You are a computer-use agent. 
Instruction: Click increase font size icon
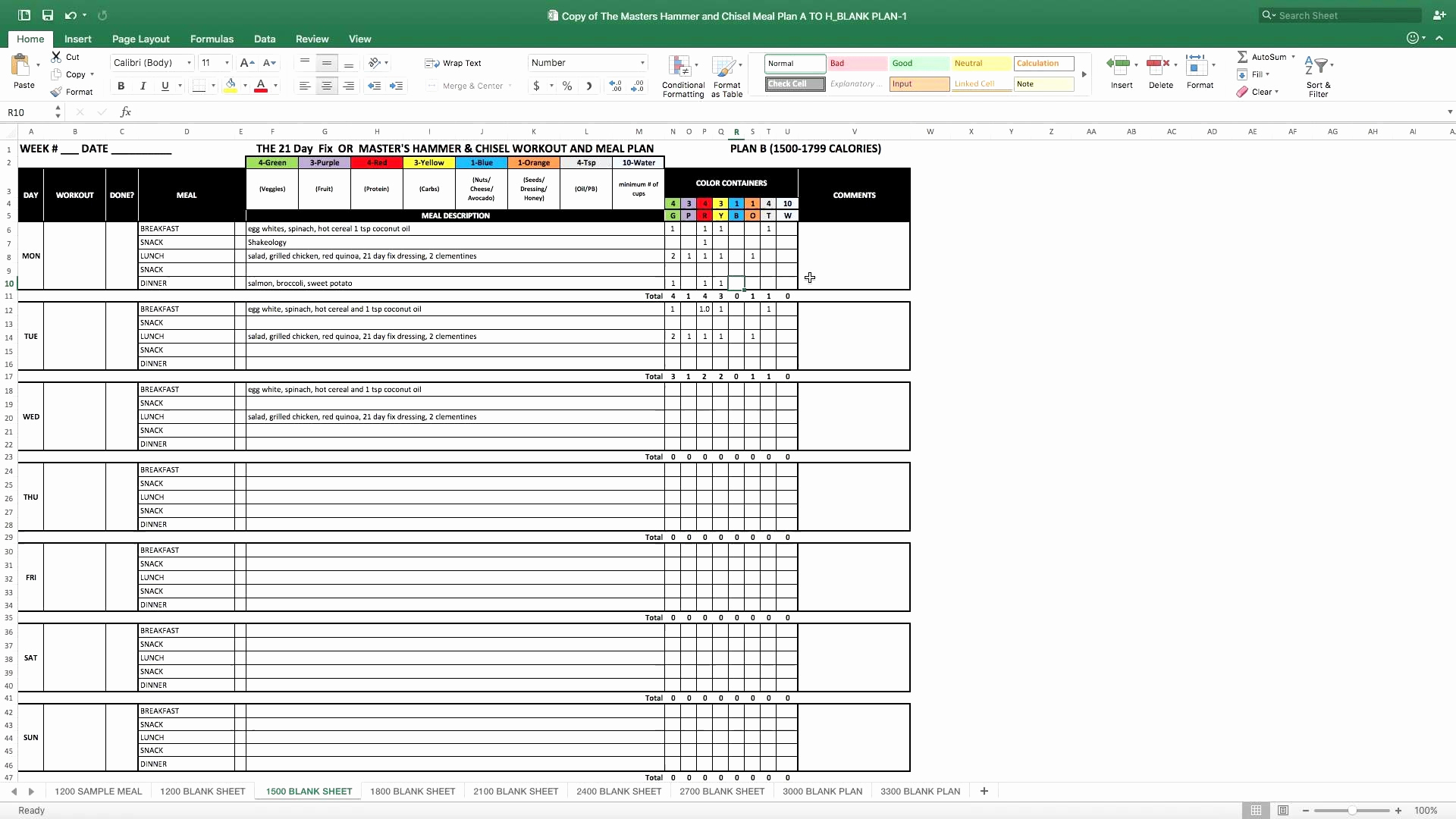246,63
